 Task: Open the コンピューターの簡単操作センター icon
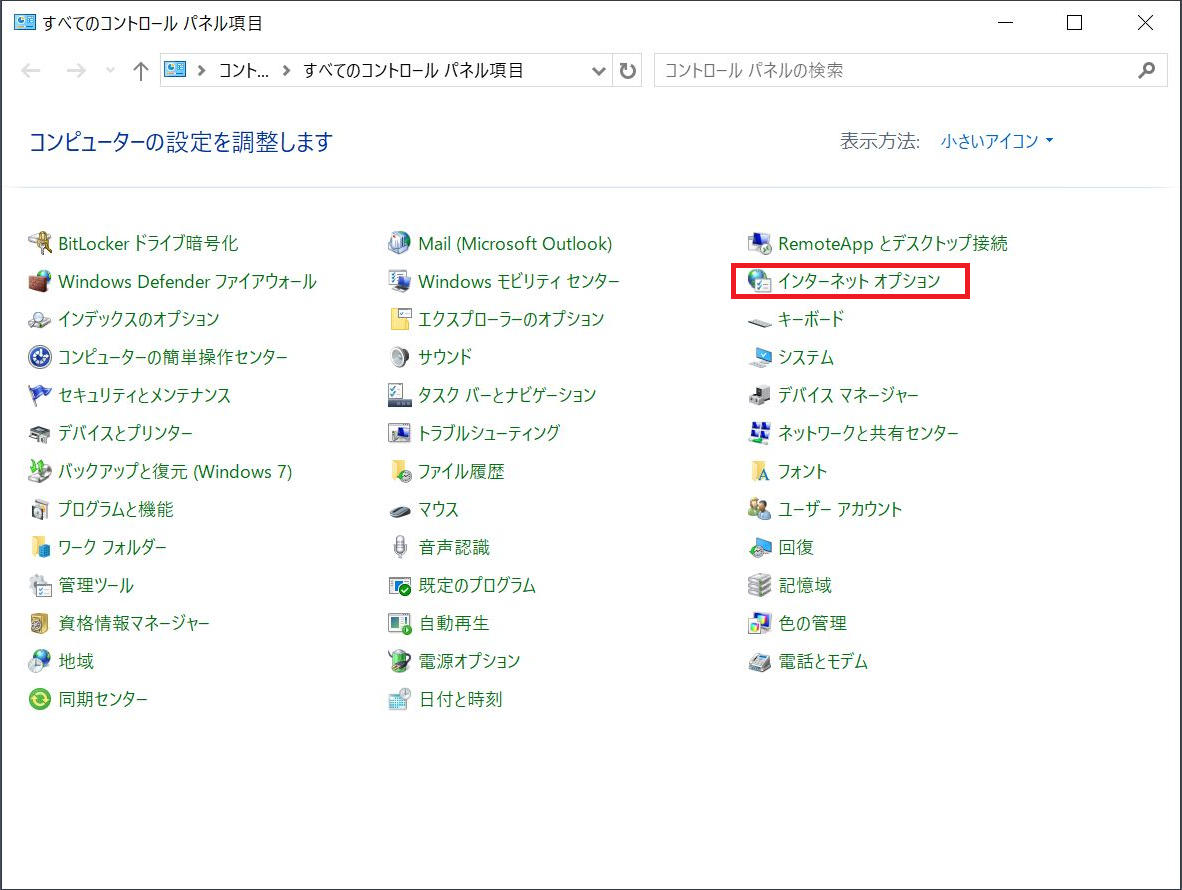coord(39,357)
